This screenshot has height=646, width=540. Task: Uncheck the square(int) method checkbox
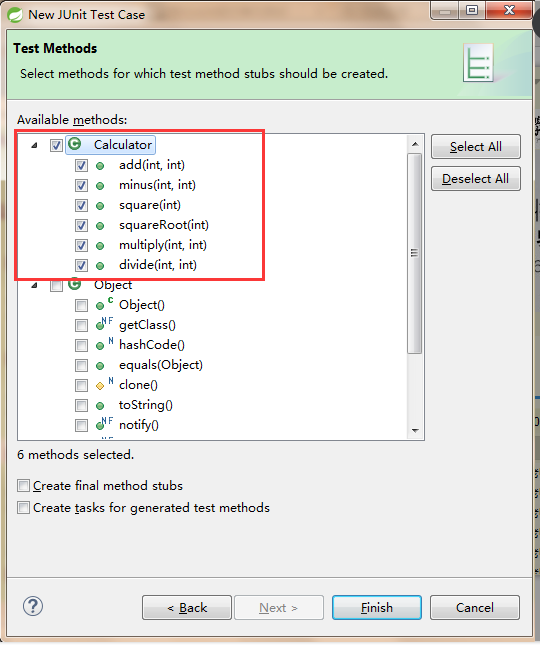point(81,205)
